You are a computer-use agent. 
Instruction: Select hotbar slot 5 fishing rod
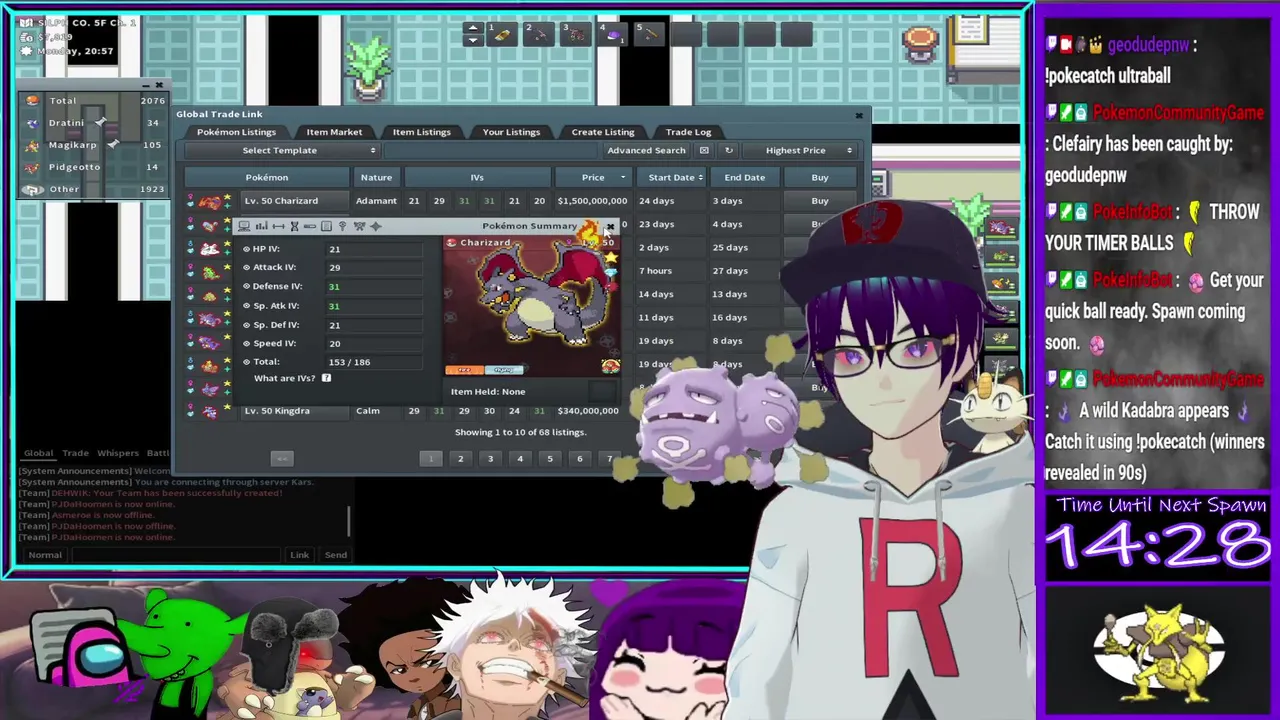click(x=649, y=34)
